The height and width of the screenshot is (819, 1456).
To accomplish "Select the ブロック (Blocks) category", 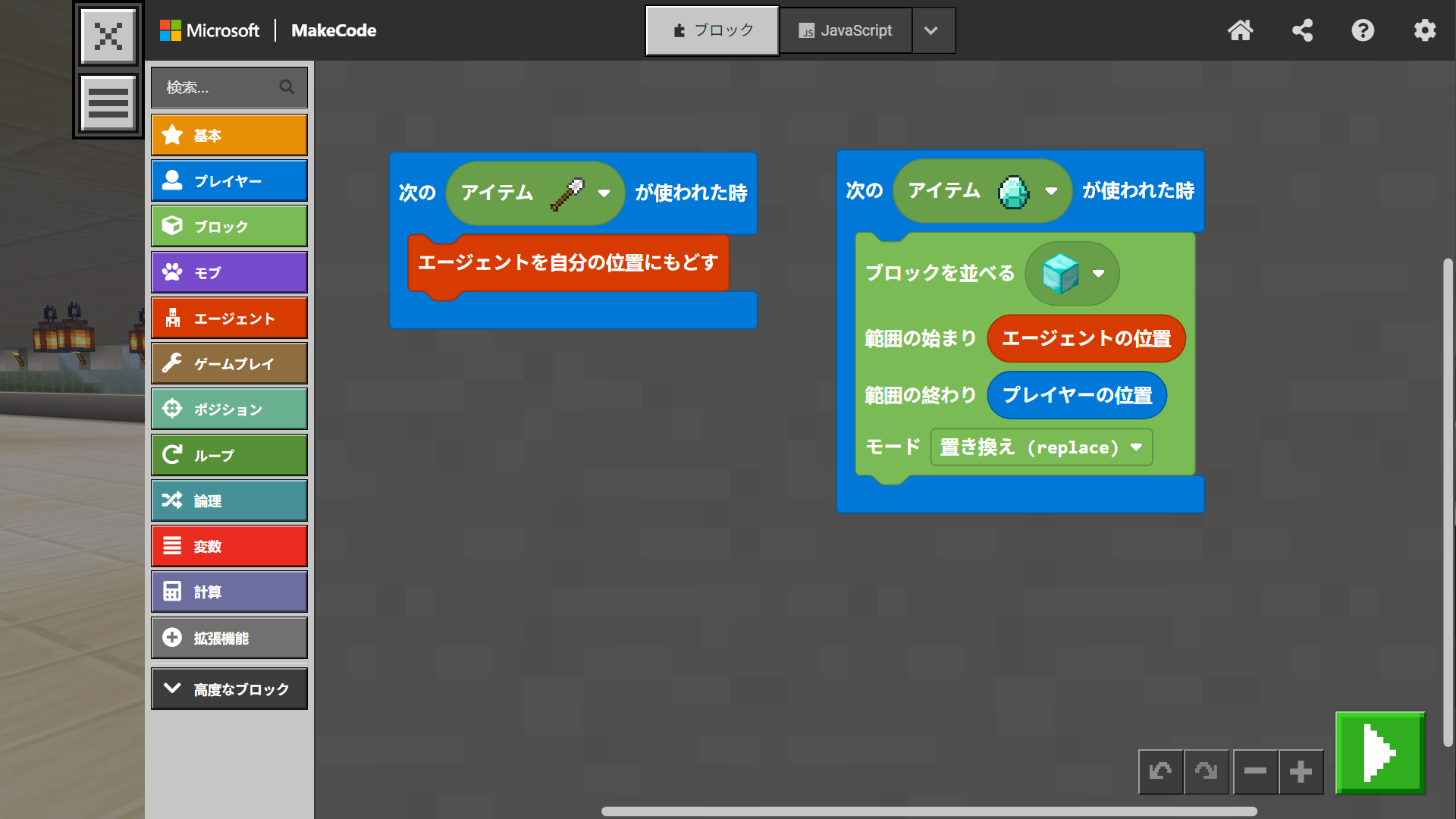I will 229,226.
